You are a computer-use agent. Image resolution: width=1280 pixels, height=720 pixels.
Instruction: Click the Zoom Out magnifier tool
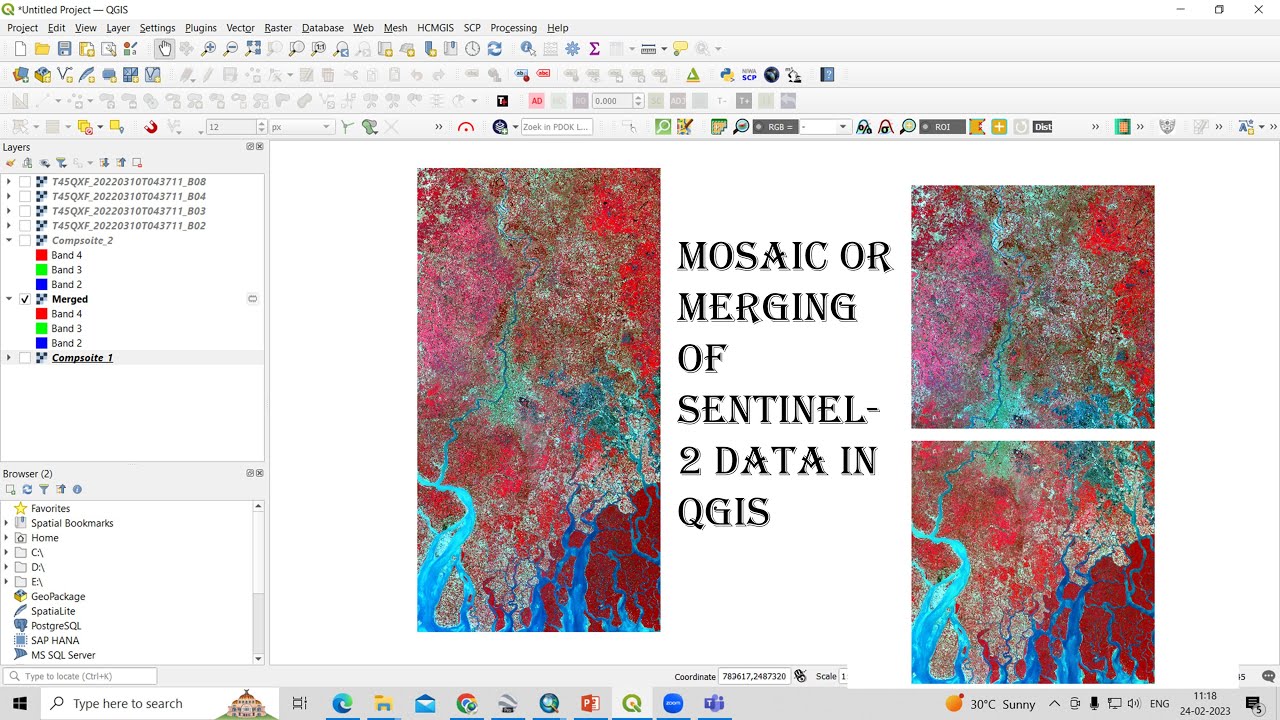[231, 48]
